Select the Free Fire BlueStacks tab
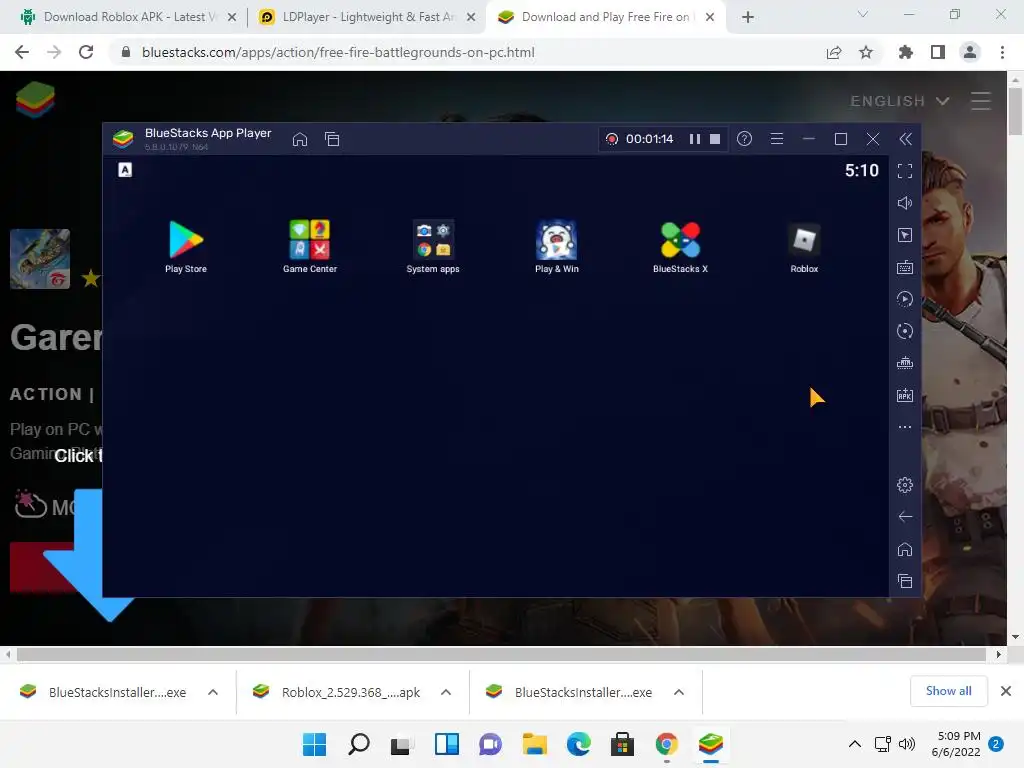 tap(604, 17)
